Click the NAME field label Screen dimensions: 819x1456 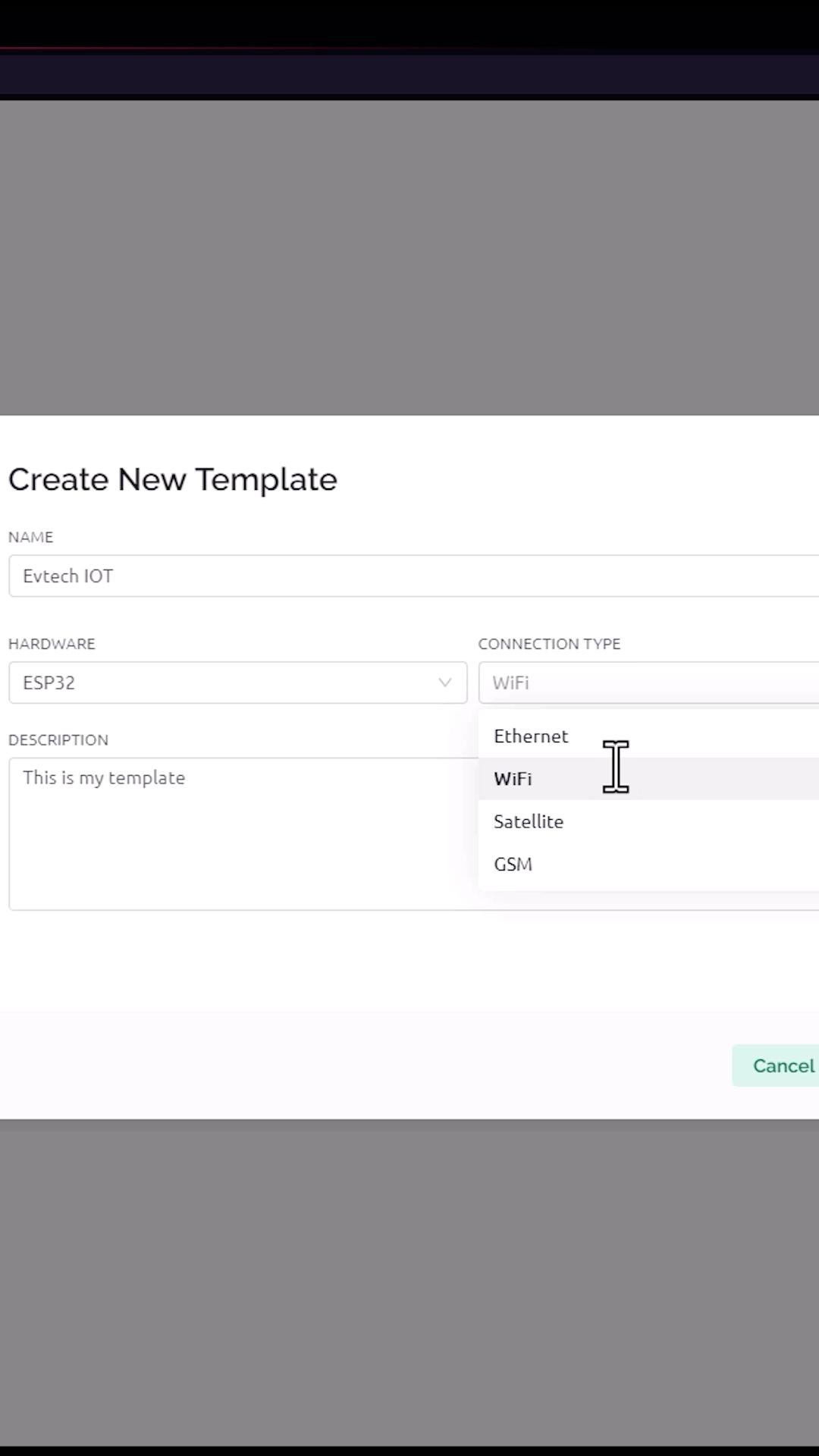click(x=31, y=537)
